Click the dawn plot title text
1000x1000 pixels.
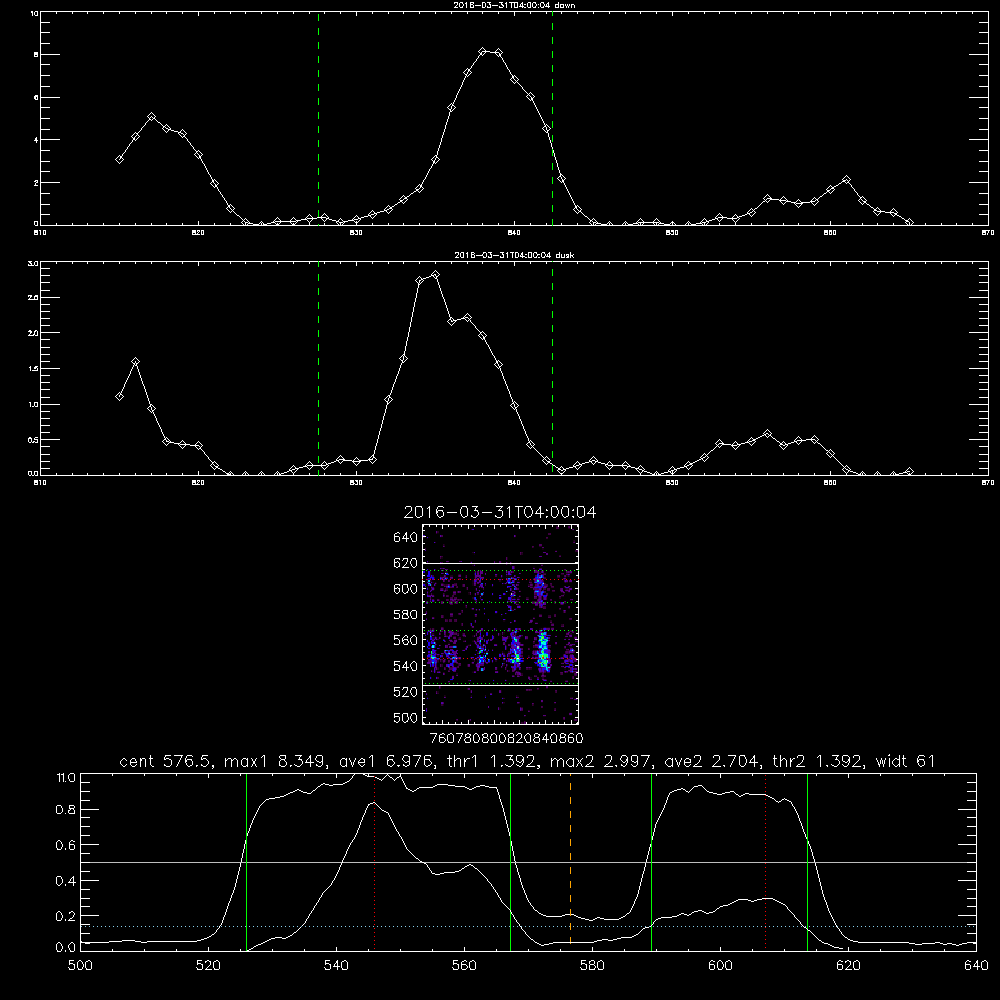(514, 5)
